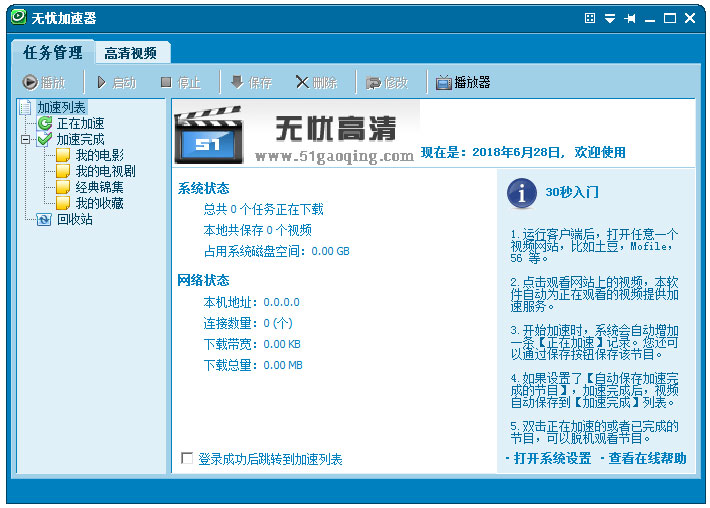Click 连接数量: 0 (个) text
Viewport: 710px width, 508px height.
[x=248, y=323]
